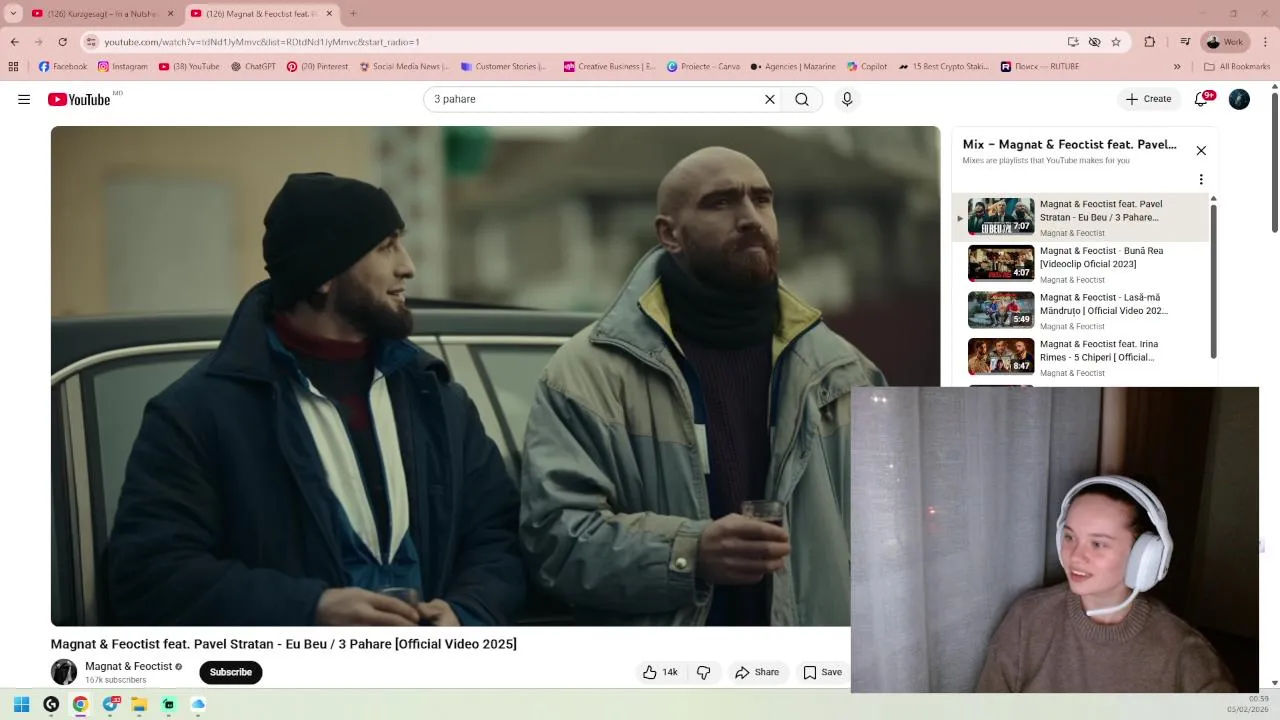This screenshot has height=720, width=1280.
Task: Subscribe to Magnat & Feoctist channel
Action: [x=231, y=672]
